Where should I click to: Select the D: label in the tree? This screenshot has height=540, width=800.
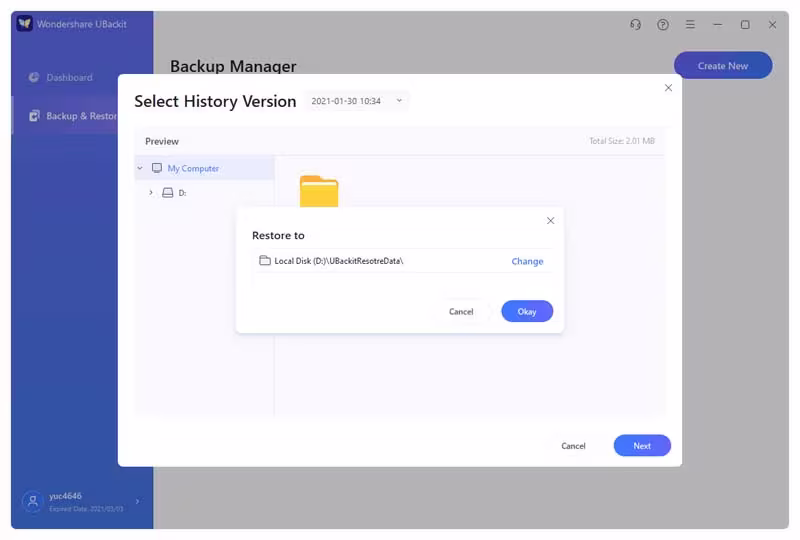pyautogui.click(x=182, y=193)
